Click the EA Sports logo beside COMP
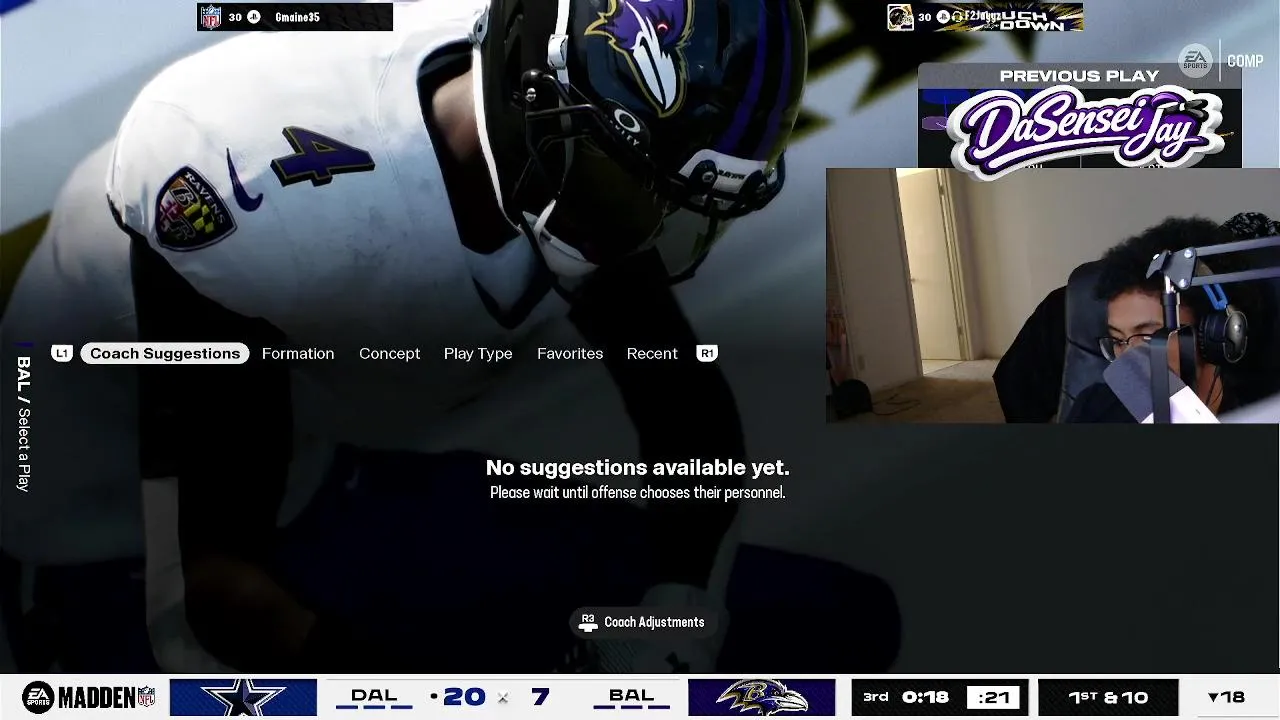 [1195, 60]
